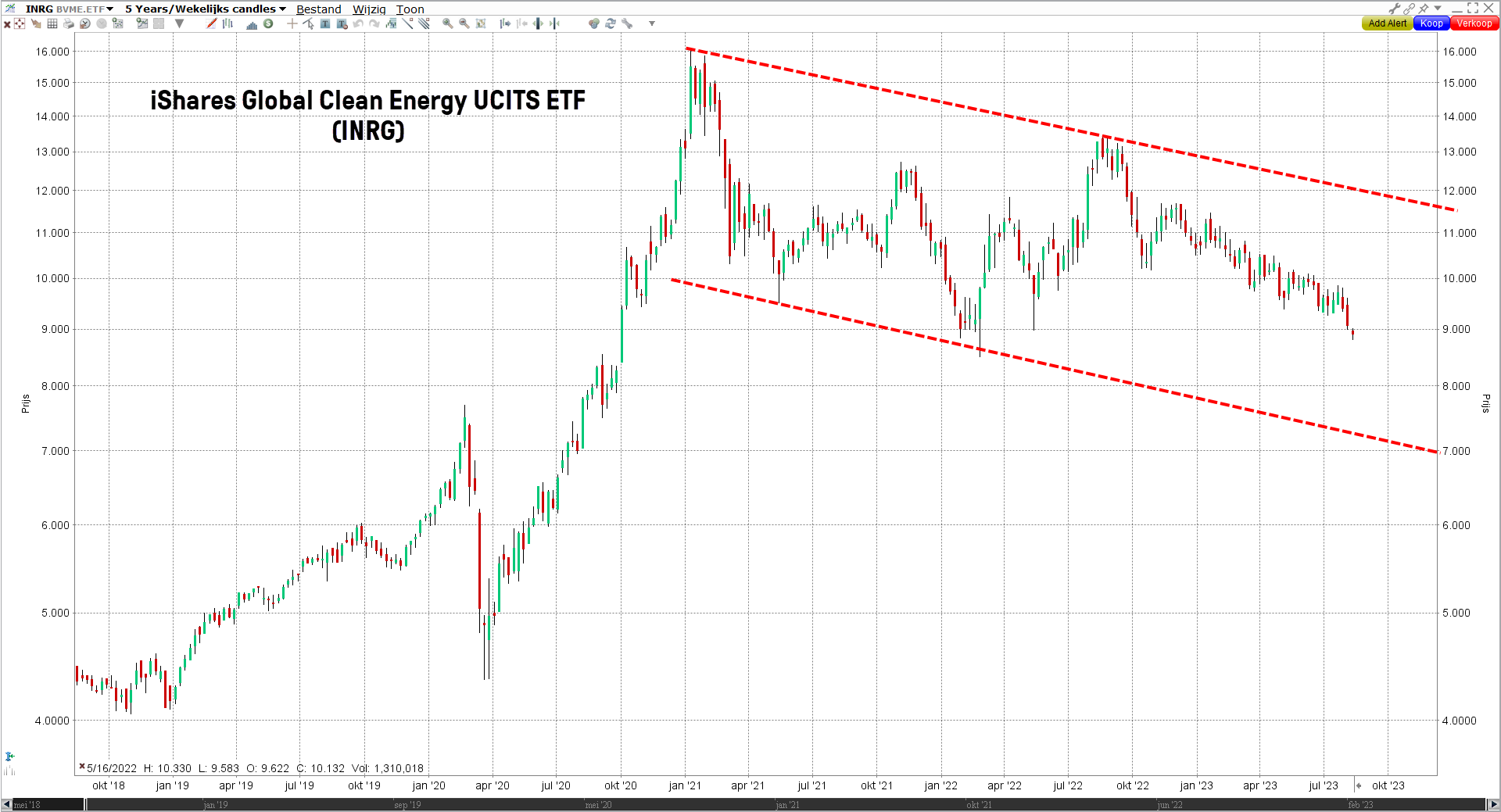Click the iShares Global Clean Energy title text
This screenshot has height=812, width=1501.
367,115
